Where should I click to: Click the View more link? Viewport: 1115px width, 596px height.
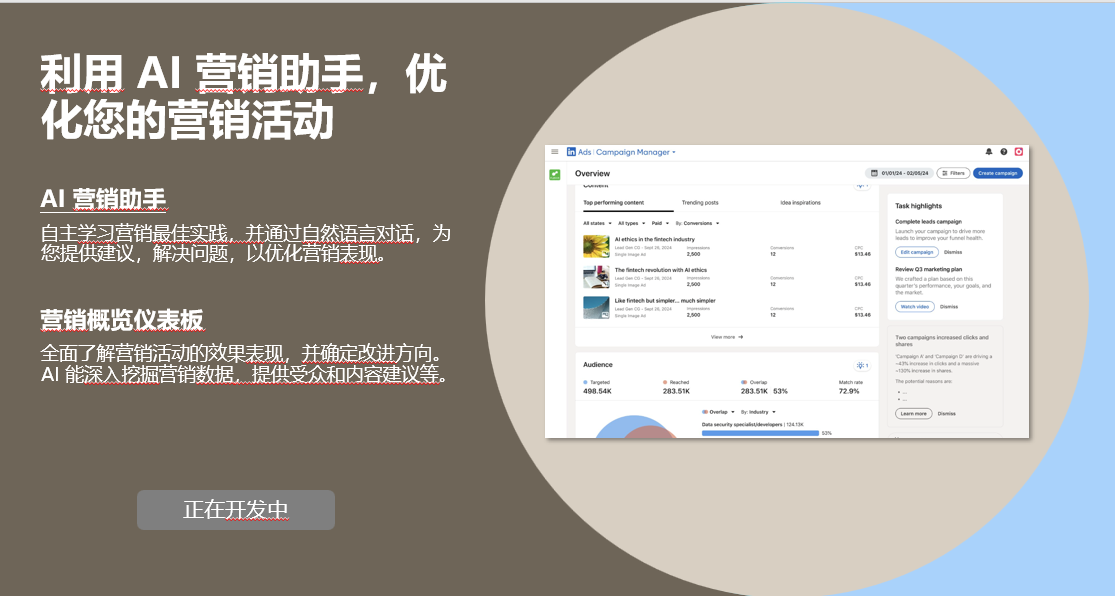click(x=727, y=337)
